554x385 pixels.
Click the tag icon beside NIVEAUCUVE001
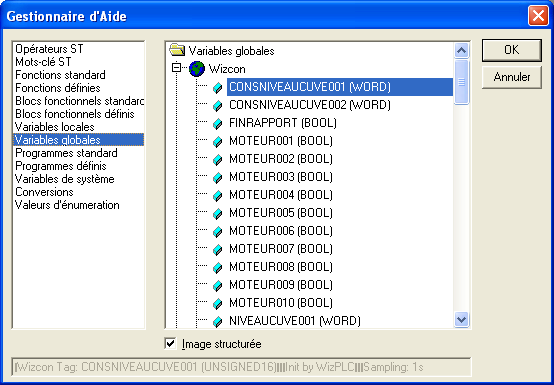click(x=218, y=321)
